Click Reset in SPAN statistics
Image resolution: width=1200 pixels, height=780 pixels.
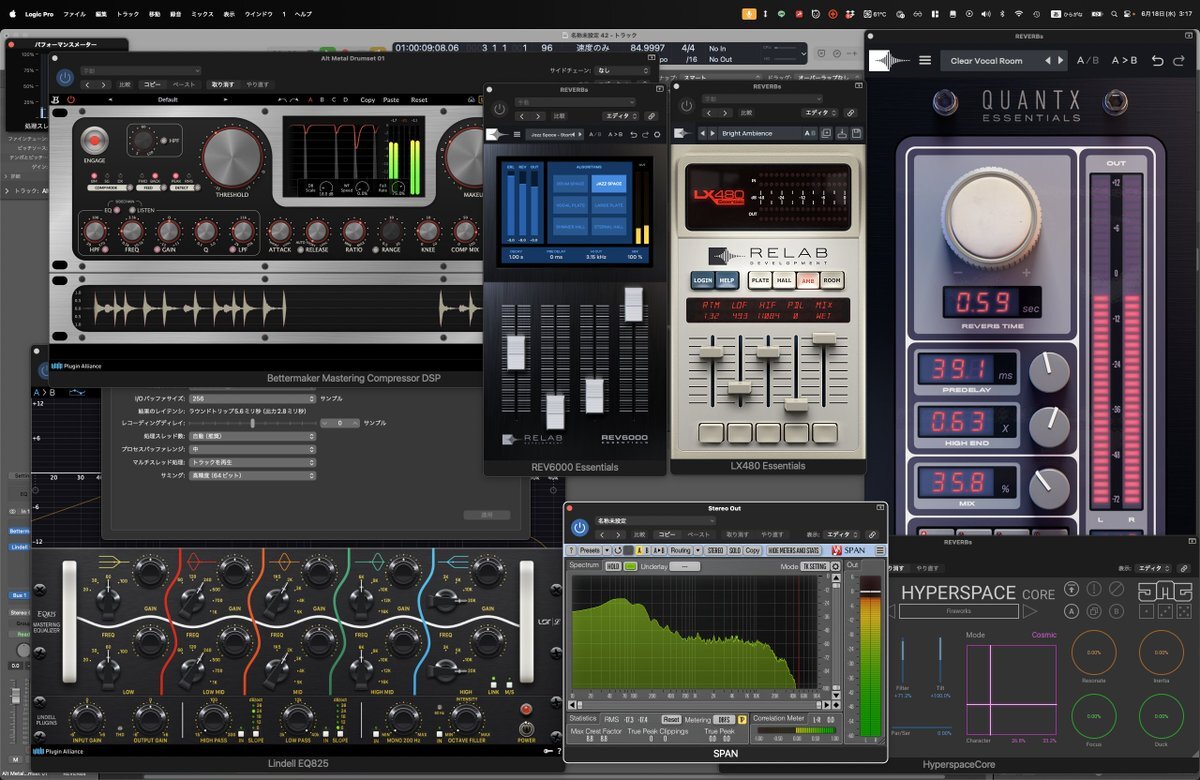671,719
